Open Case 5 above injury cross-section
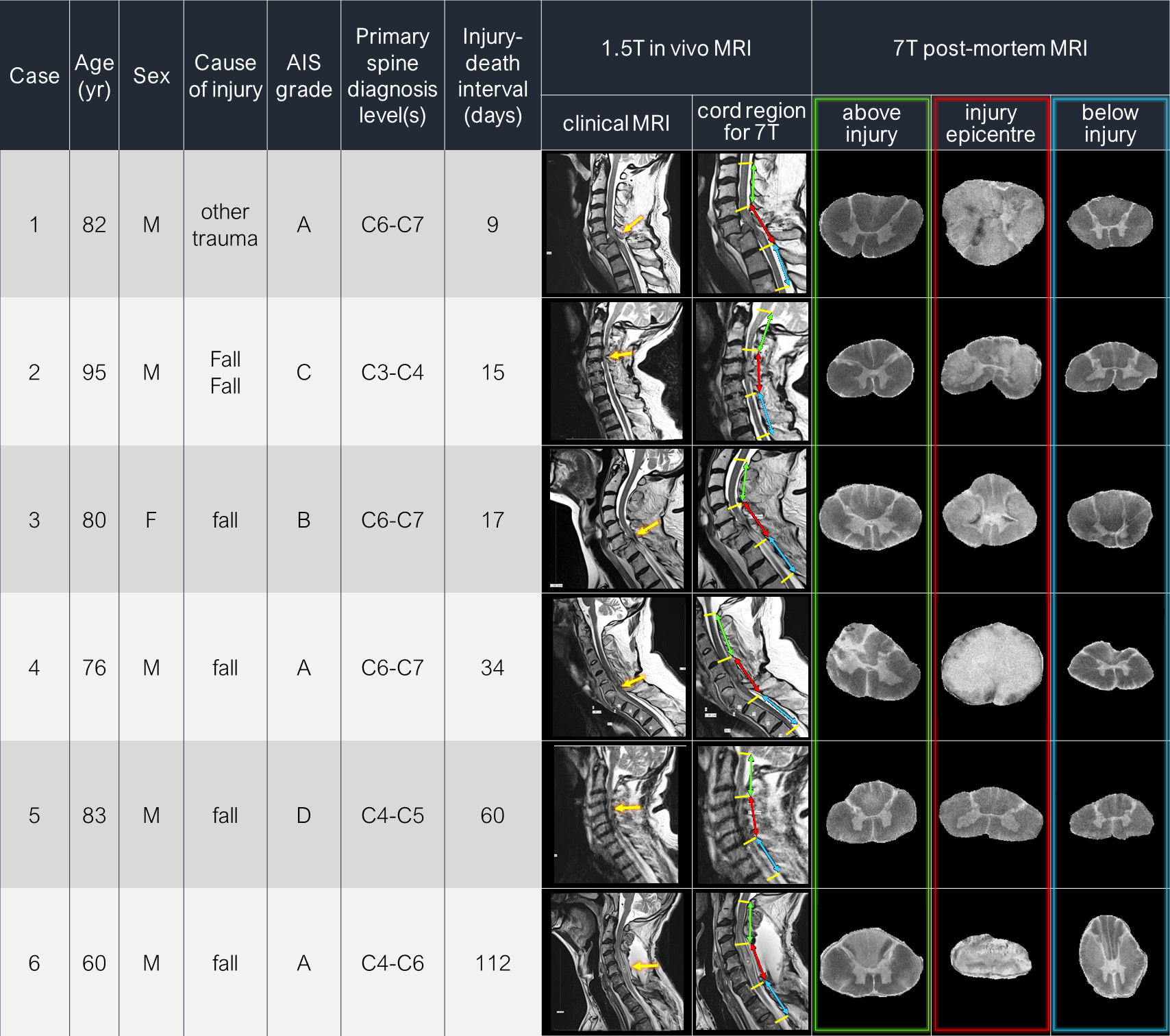 [871, 812]
